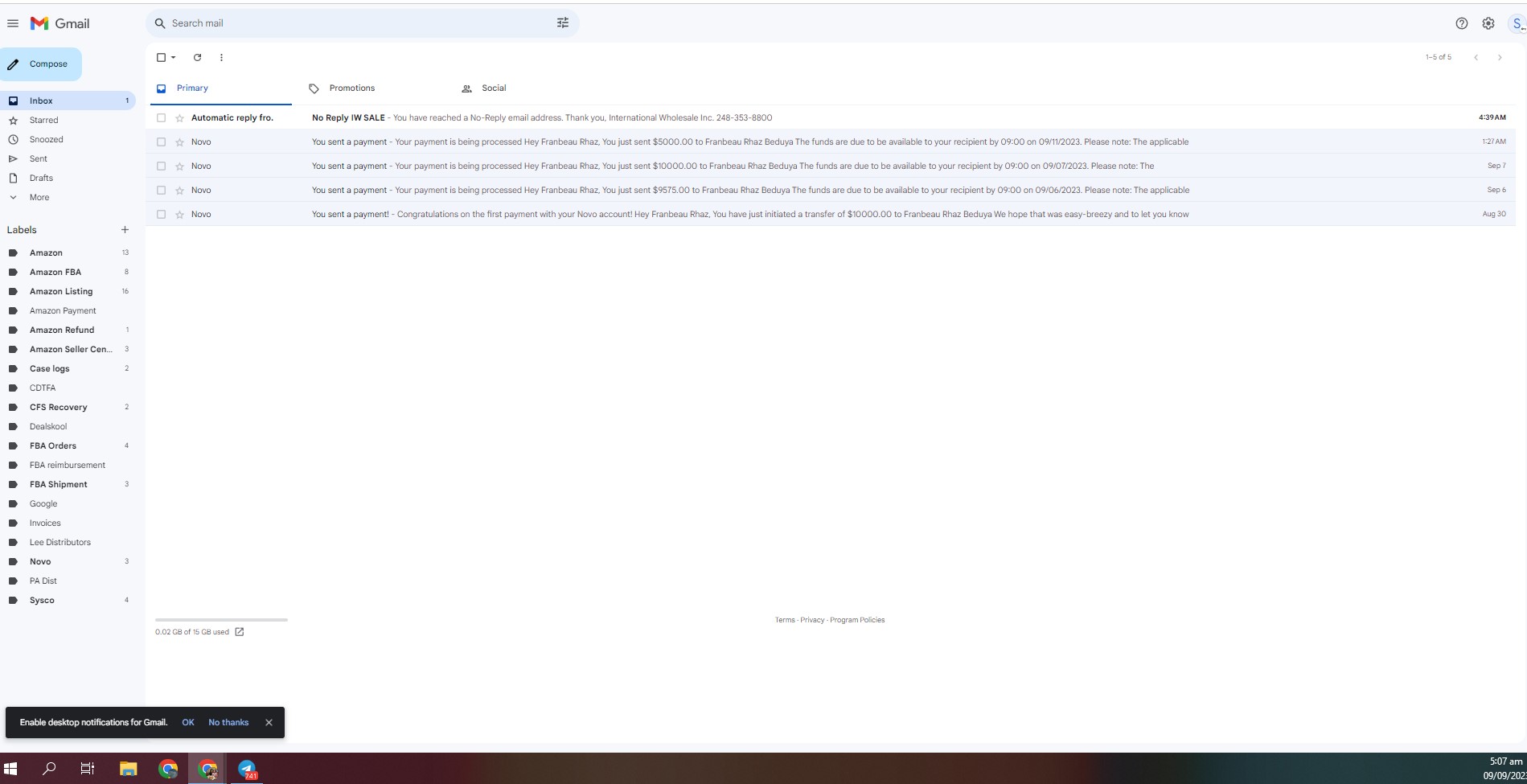
Task: Open Windows Start menu
Action: click(11, 769)
